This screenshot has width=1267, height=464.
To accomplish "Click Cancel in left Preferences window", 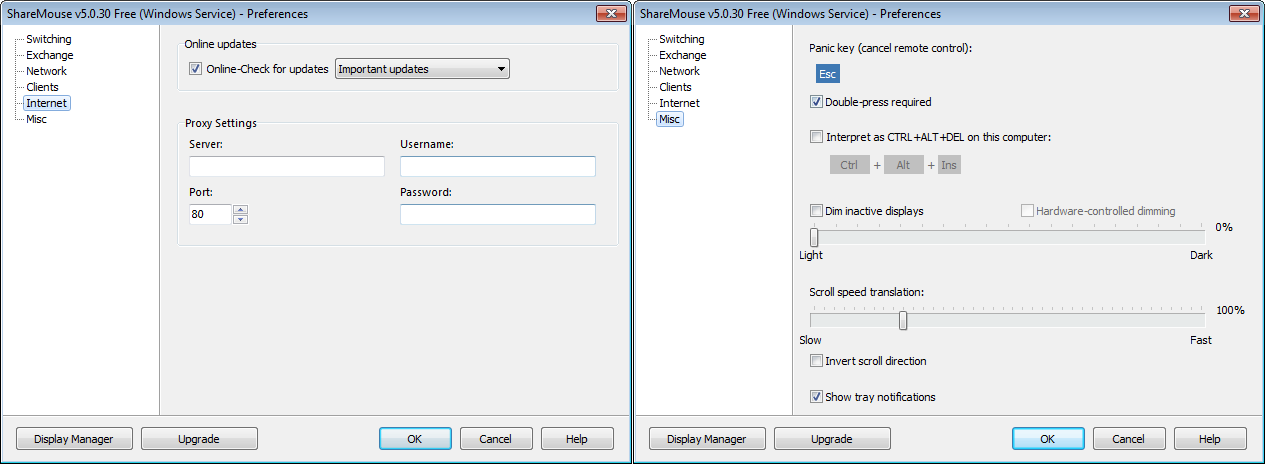I will pos(496,439).
